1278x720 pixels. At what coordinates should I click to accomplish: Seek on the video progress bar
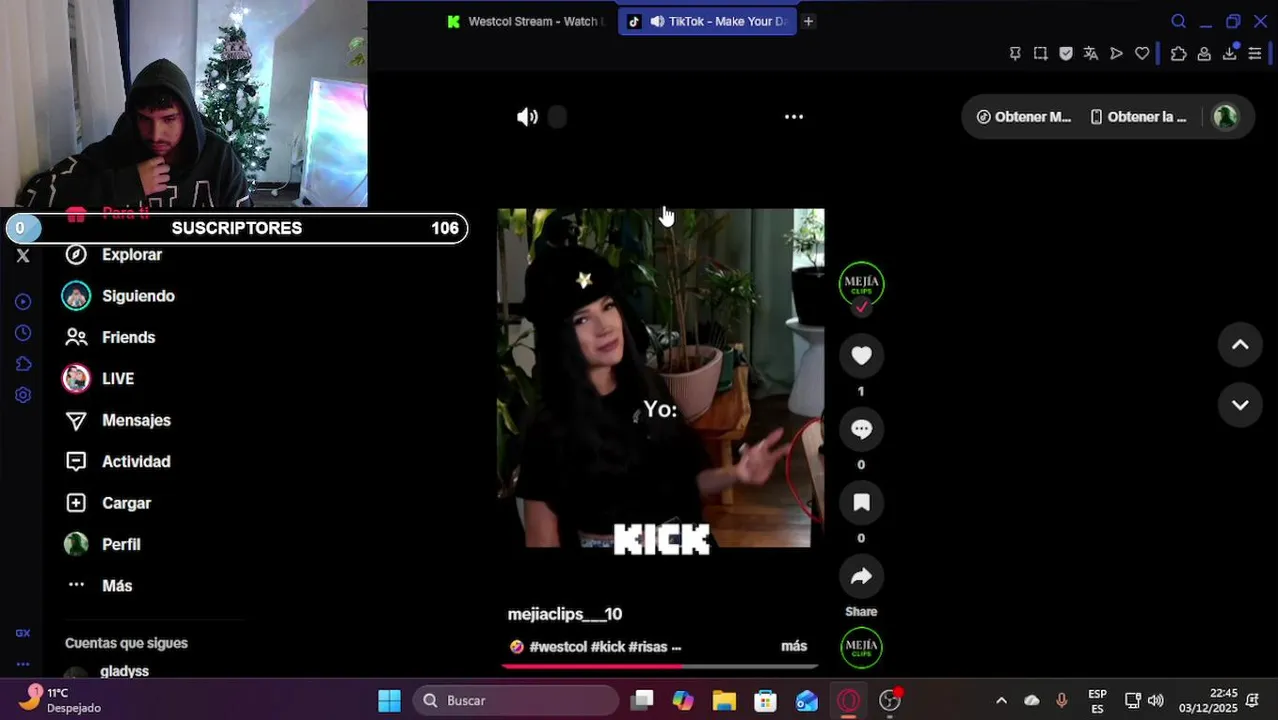point(659,665)
